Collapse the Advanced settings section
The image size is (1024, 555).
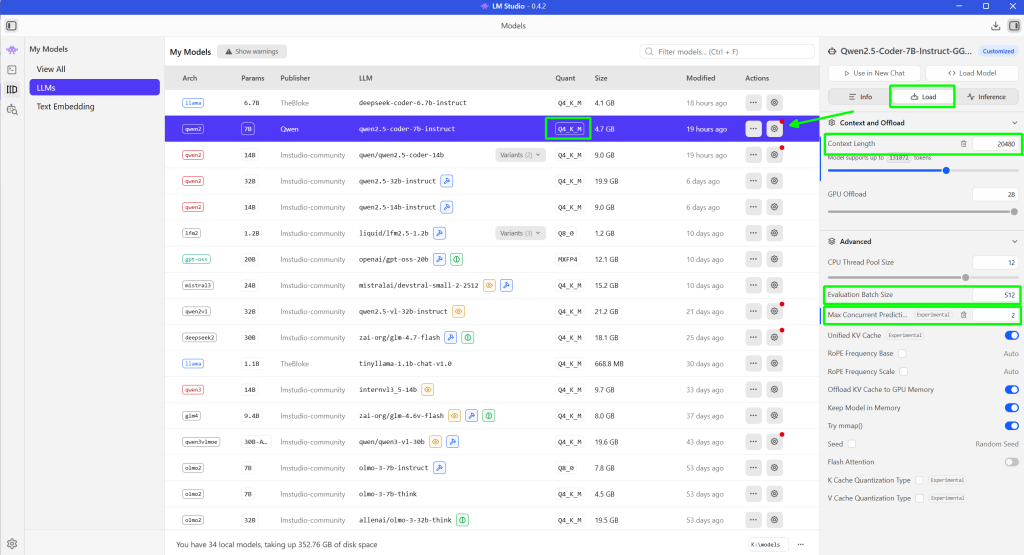coord(1015,241)
